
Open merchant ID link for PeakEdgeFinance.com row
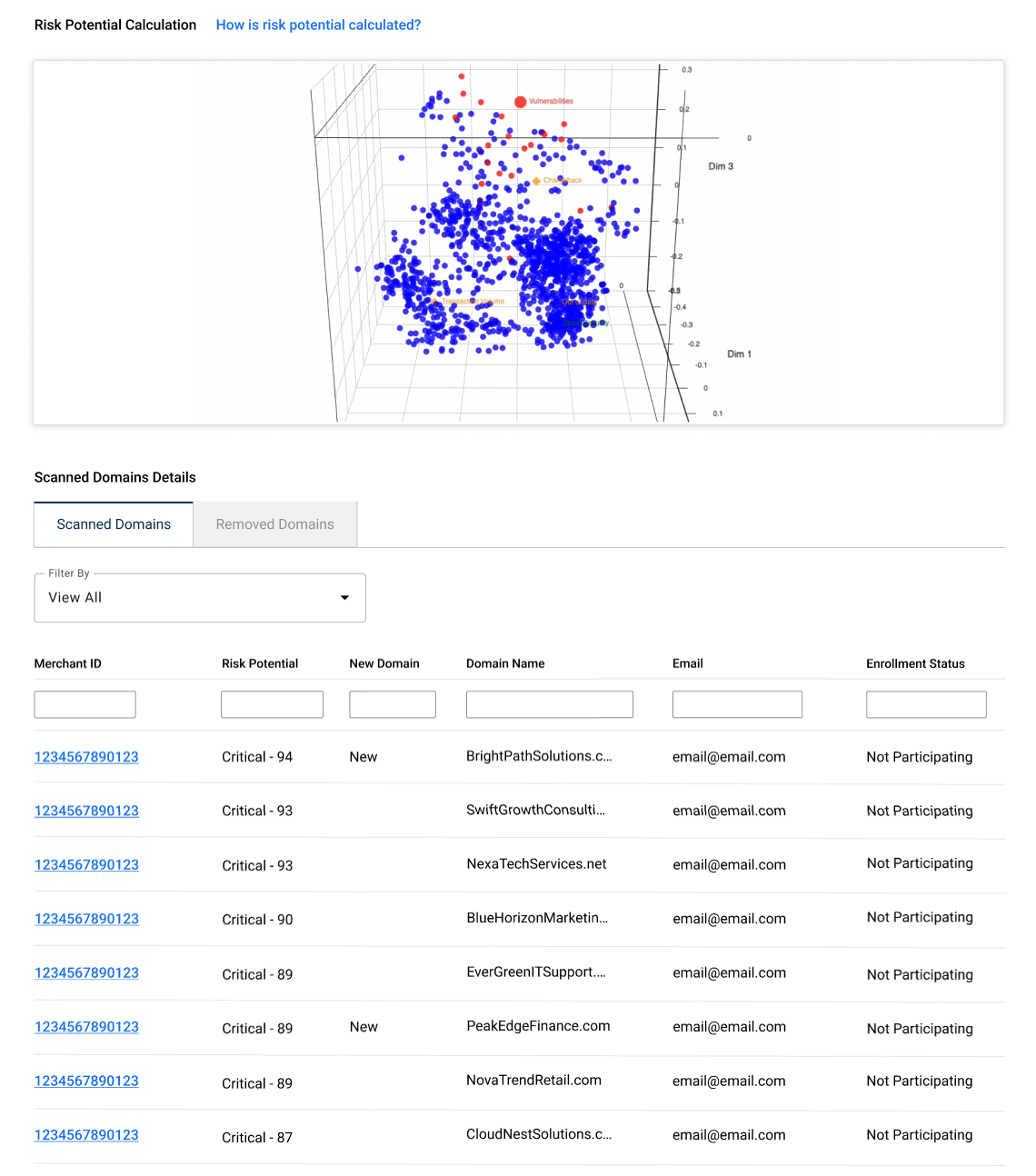pyautogui.click(x=86, y=1027)
